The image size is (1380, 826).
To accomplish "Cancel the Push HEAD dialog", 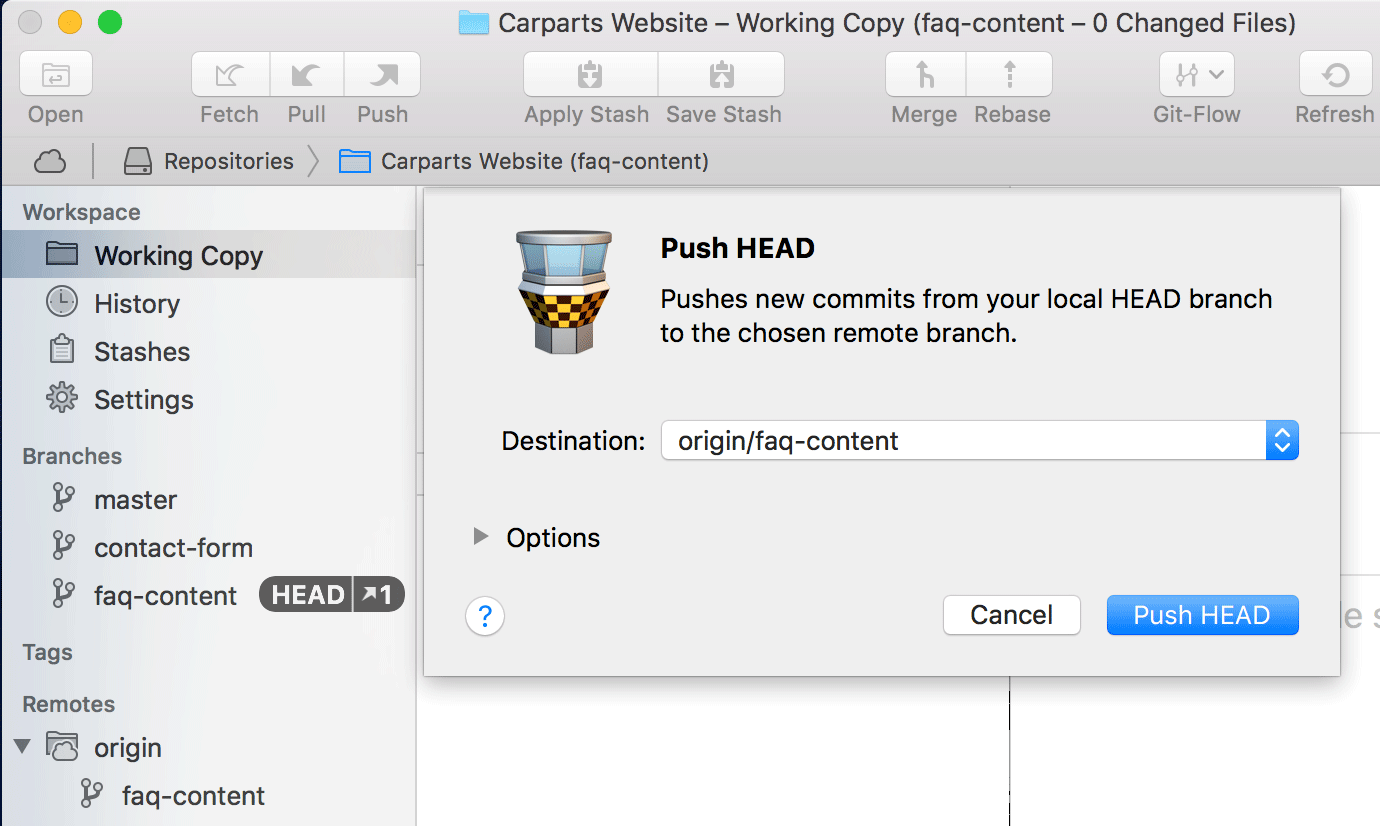I will pyautogui.click(x=1011, y=615).
